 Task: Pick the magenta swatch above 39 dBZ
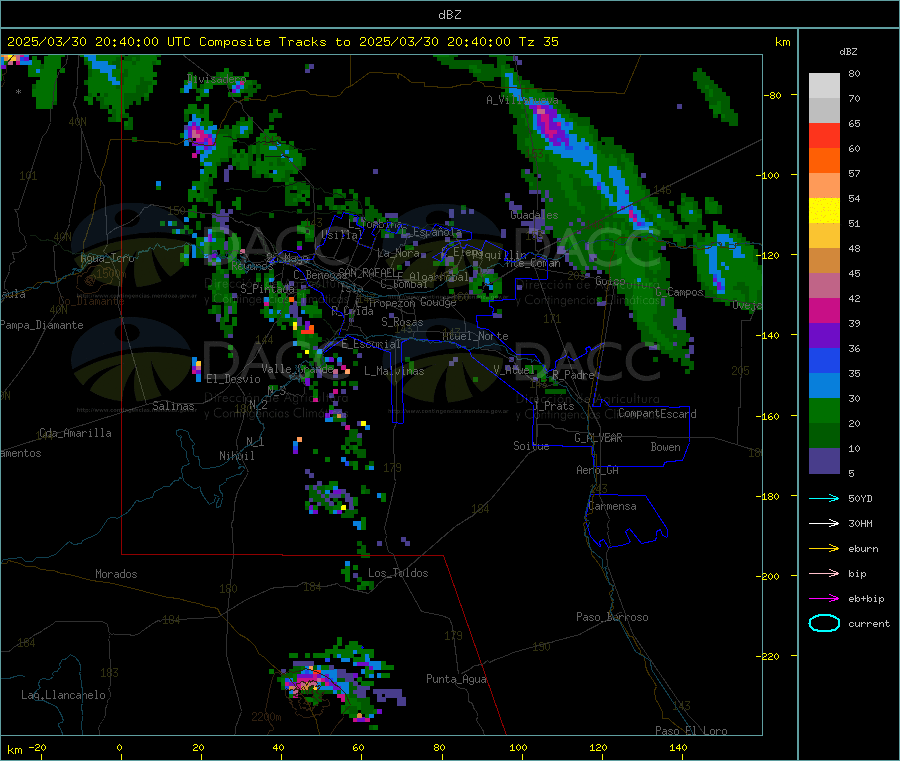tap(824, 310)
